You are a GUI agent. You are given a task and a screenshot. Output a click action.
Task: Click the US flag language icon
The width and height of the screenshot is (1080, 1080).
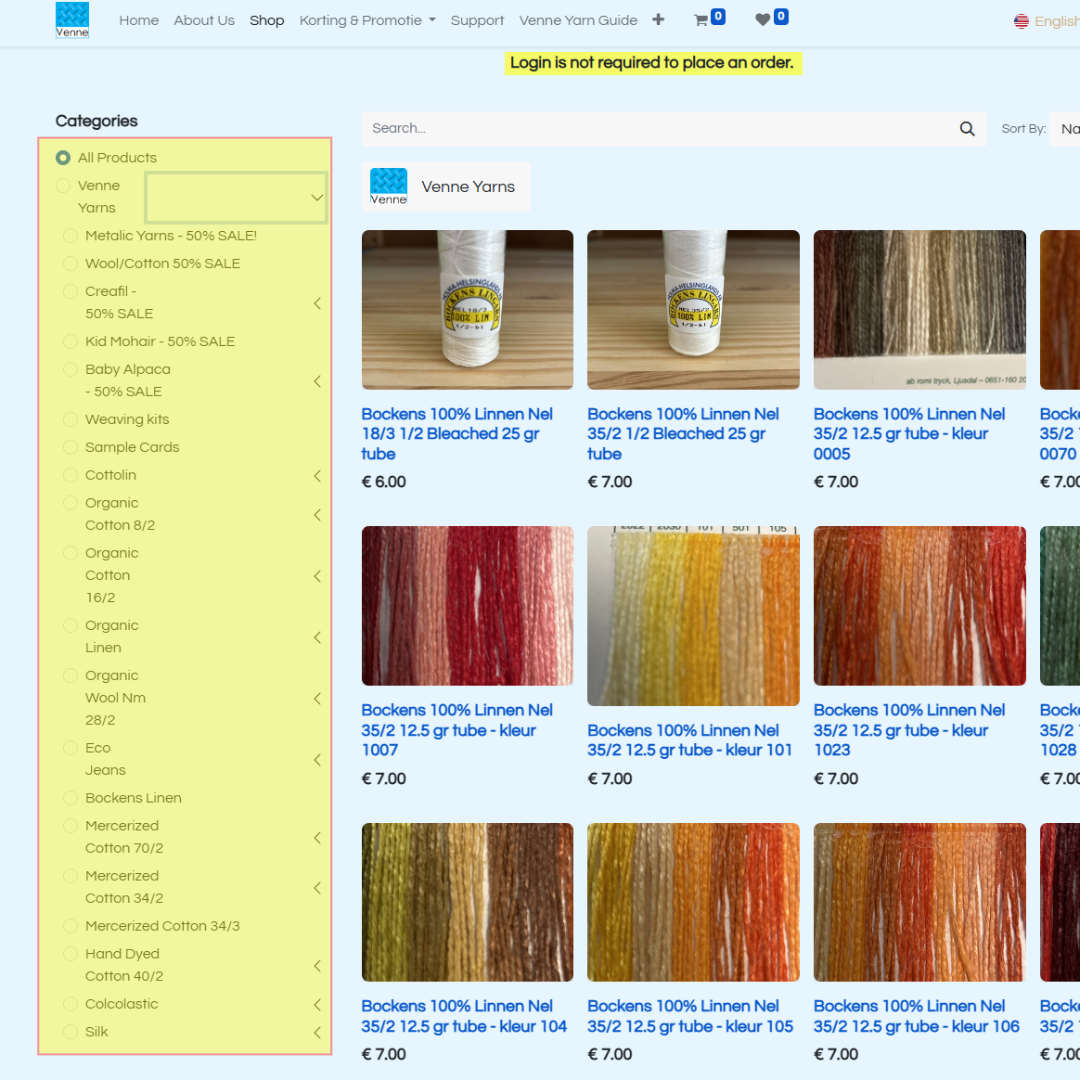point(1021,21)
